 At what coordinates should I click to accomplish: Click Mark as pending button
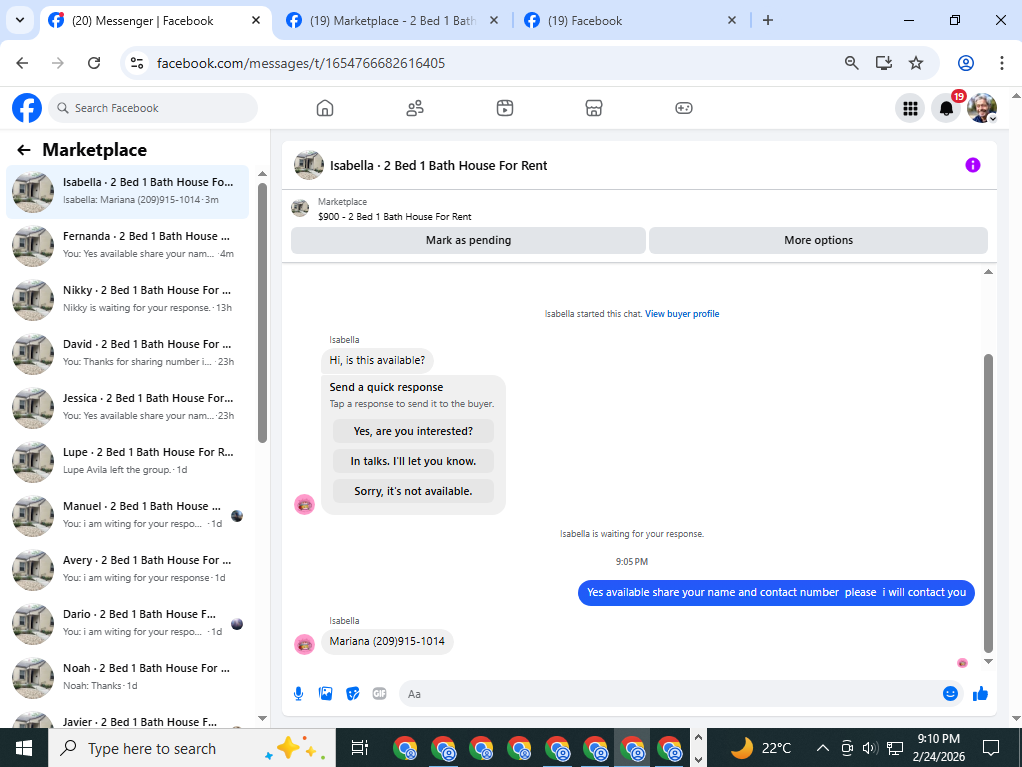(x=468, y=240)
